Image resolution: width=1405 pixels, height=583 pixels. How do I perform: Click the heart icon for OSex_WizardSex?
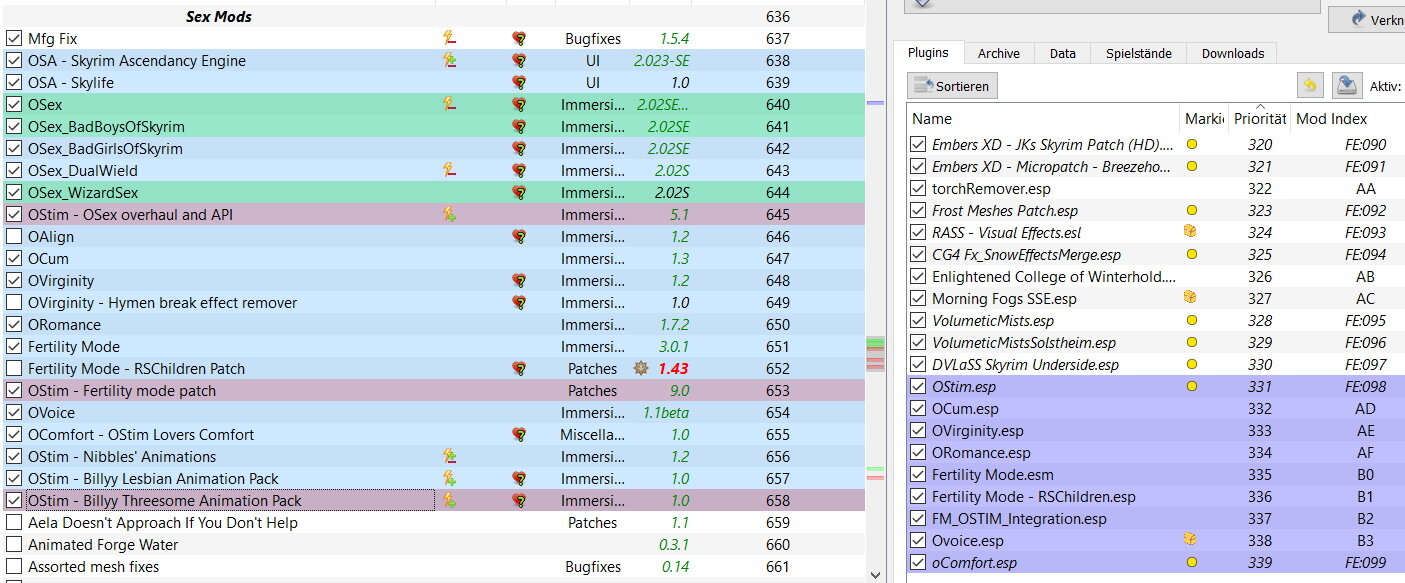click(519, 193)
